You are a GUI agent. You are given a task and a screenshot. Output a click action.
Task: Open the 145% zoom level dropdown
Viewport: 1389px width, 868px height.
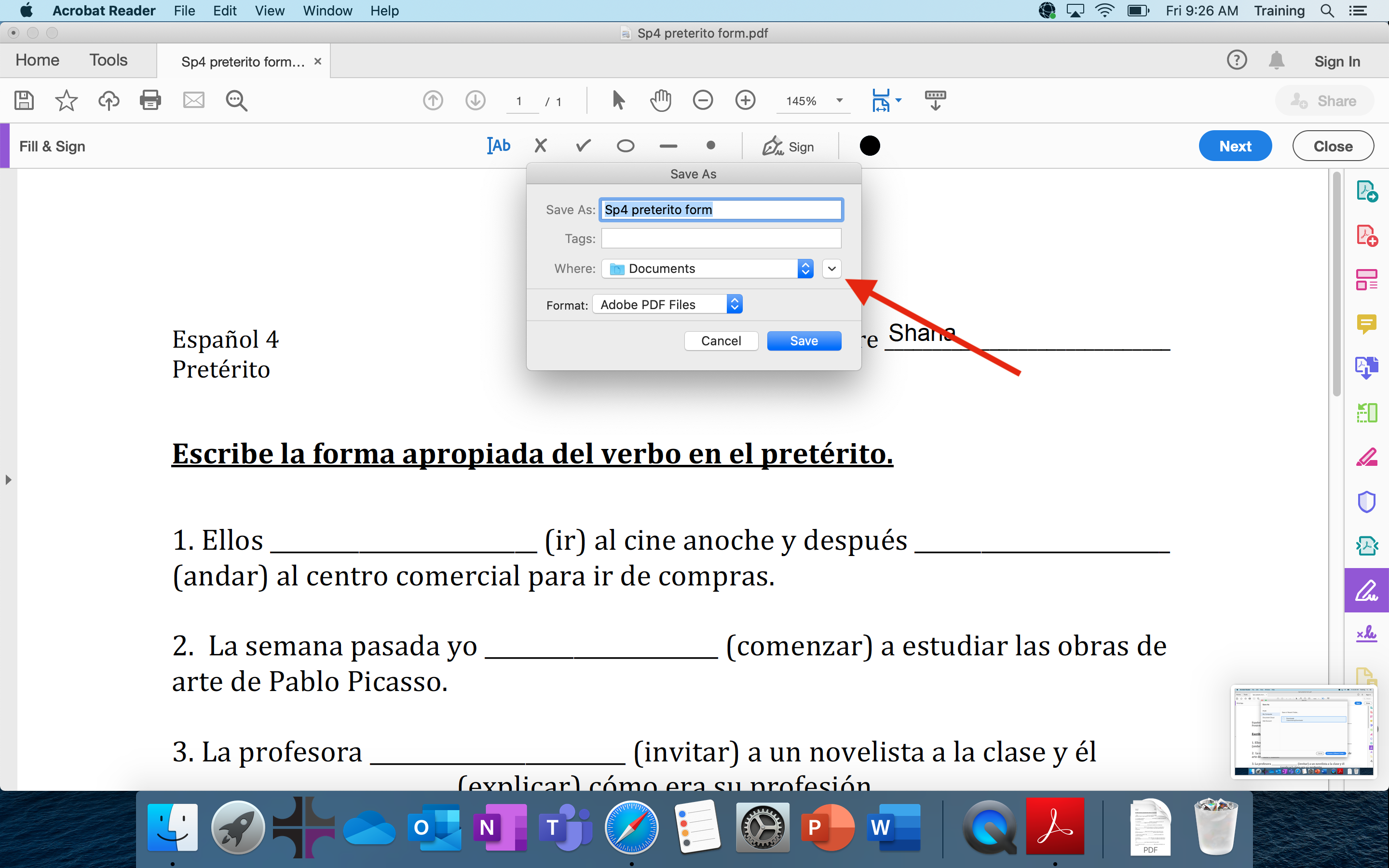(814, 101)
